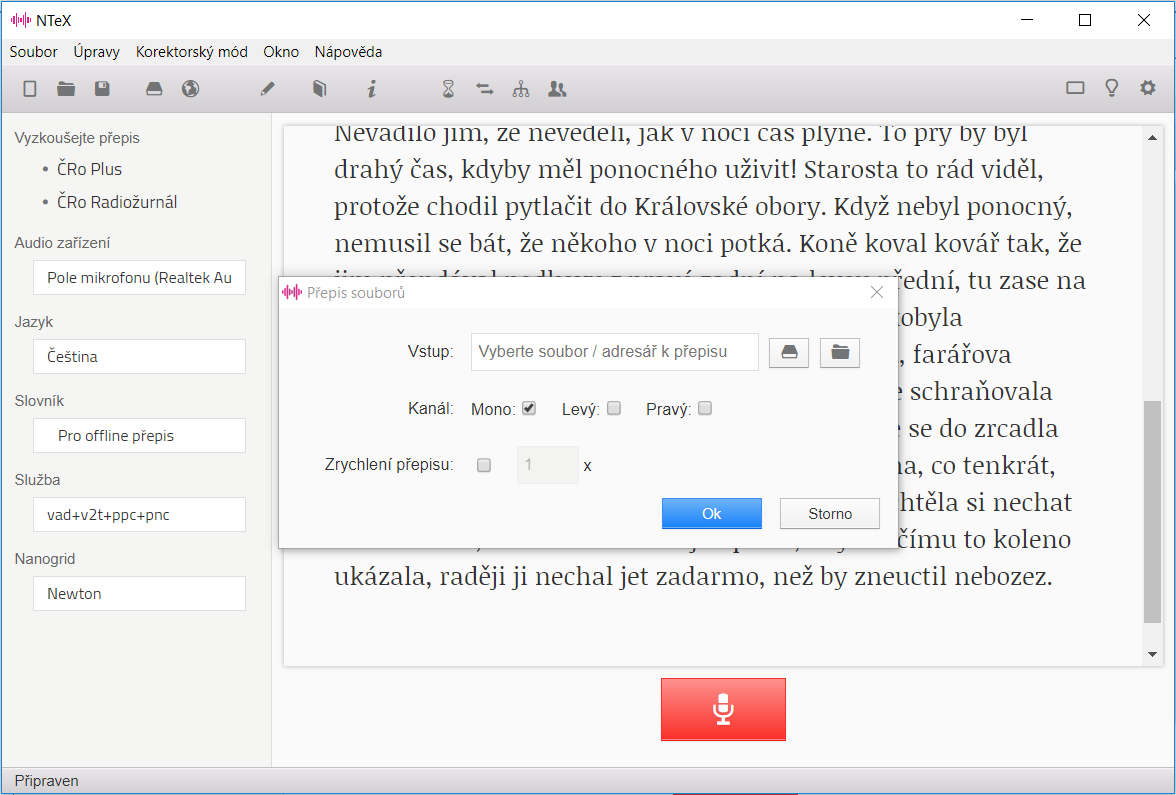The width and height of the screenshot is (1176, 795).
Task: Check the Levý channel checkbox
Action: click(614, 408)
